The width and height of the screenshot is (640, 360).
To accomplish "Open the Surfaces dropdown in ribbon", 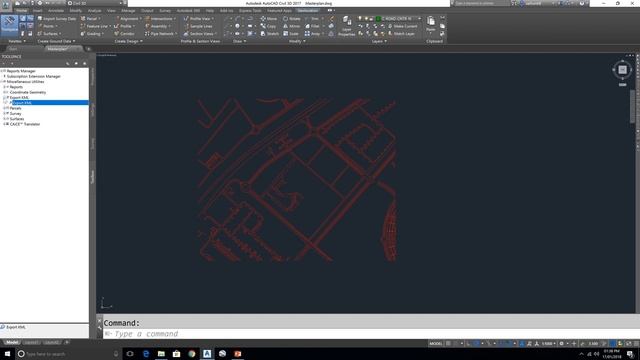I will [50, 33].
